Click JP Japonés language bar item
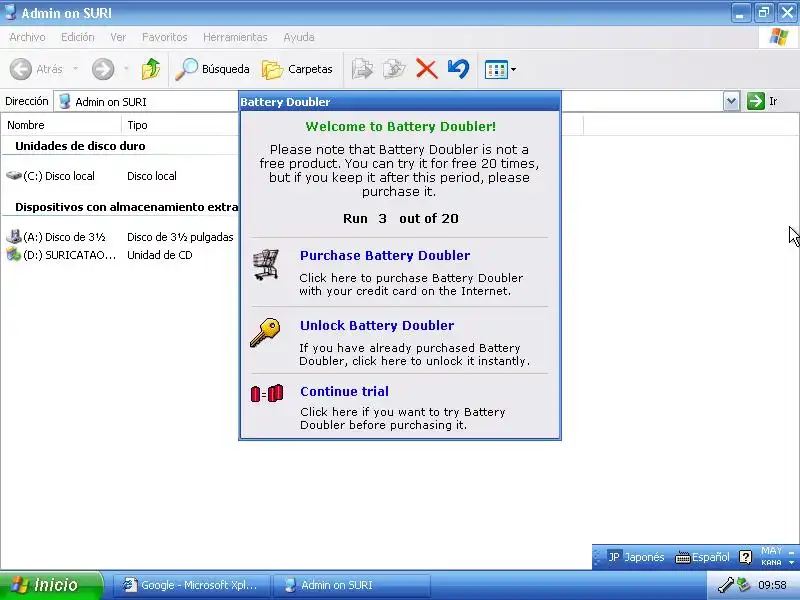 click(636, 557)
